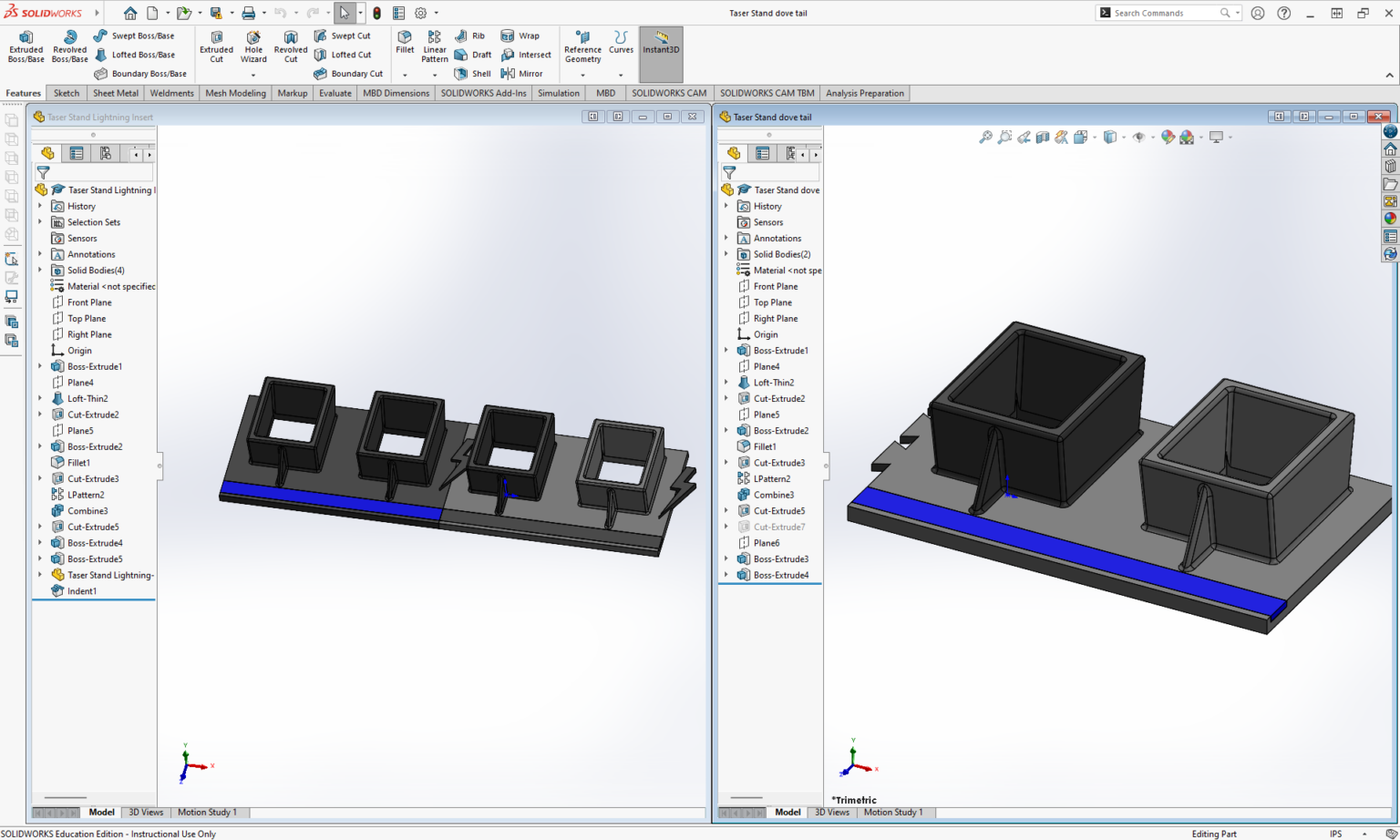
Task: Expand Solid Bodies(4) in left tree
Action: coord(40,271)
